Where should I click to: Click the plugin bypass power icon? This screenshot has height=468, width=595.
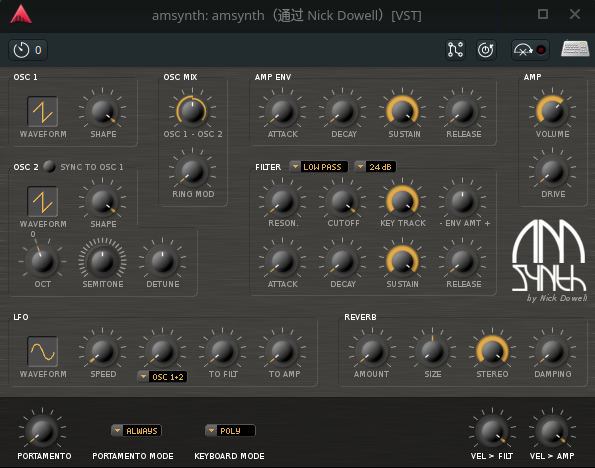(x=486, y=50)
